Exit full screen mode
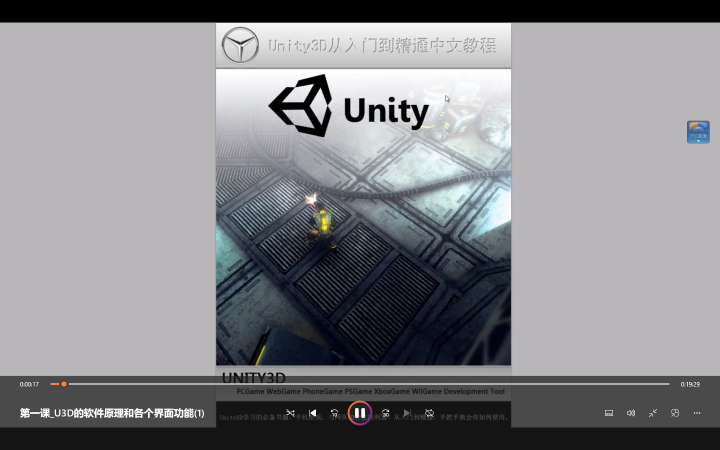 tap(653, 413)
